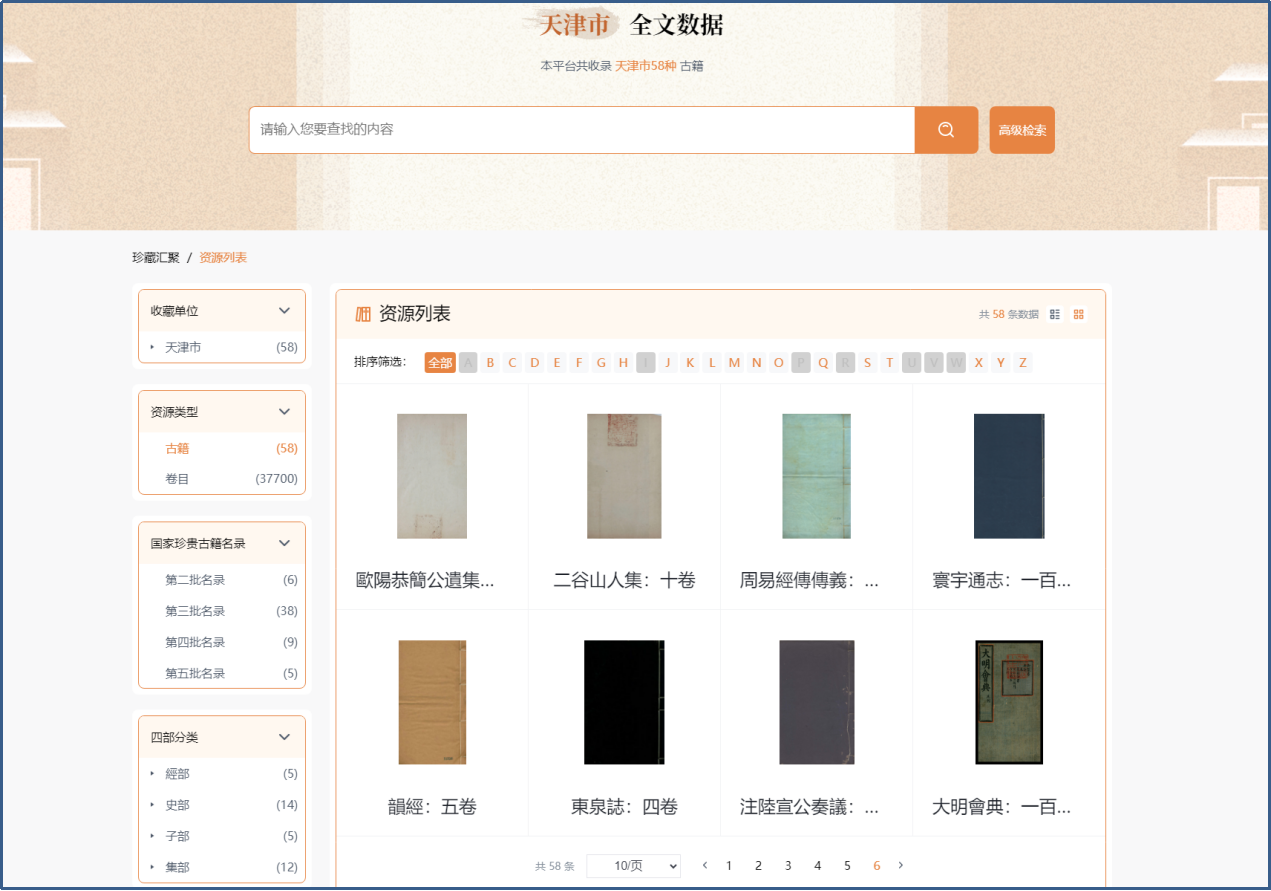Screen dimensions: 1271x891
Task: Switch to grid view icon
Action: (1079, 314)
